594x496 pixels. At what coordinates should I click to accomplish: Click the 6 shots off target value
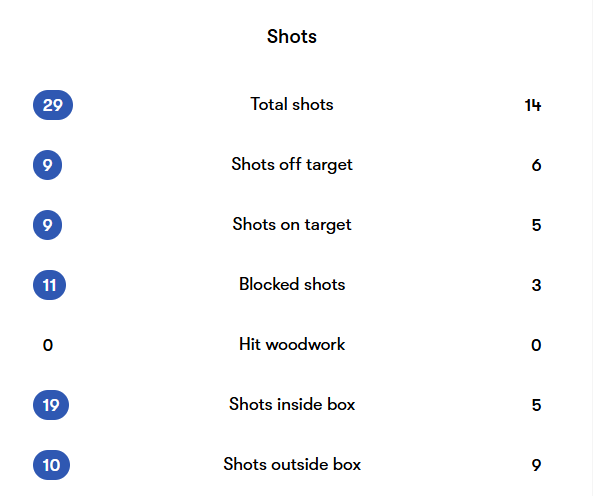pyautogui.click(x=536, y=165)
